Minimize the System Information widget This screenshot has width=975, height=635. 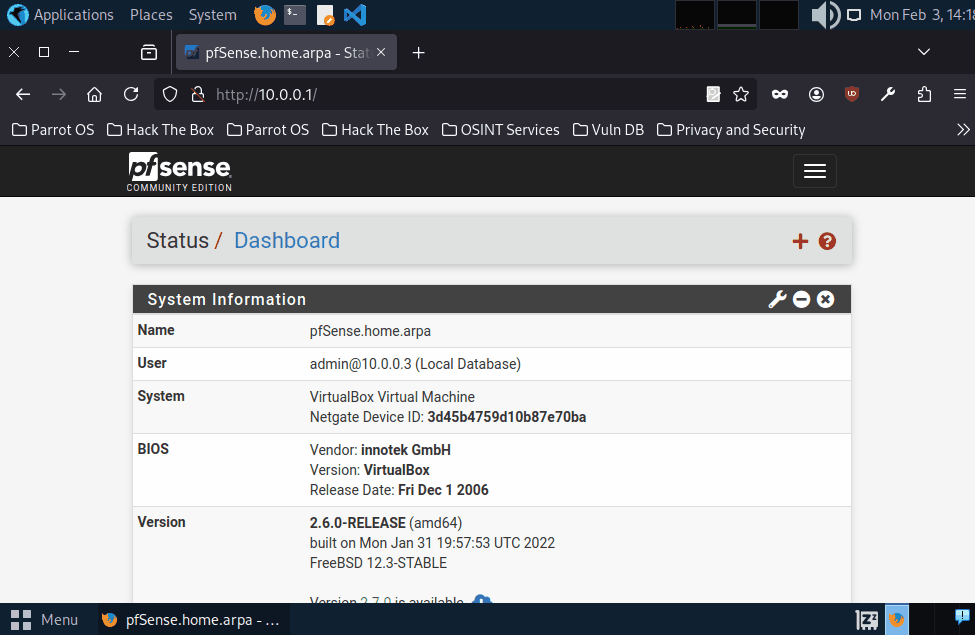click(802, 299)
